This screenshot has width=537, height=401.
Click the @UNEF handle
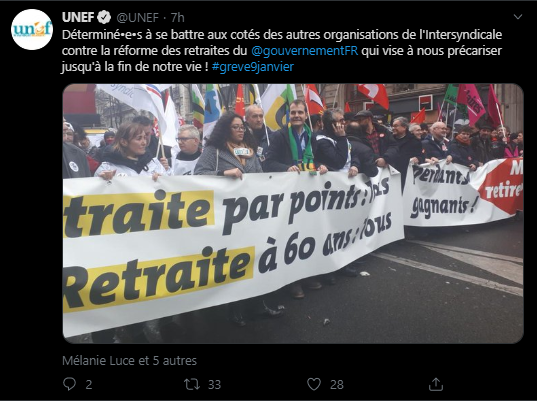[138, 17]
